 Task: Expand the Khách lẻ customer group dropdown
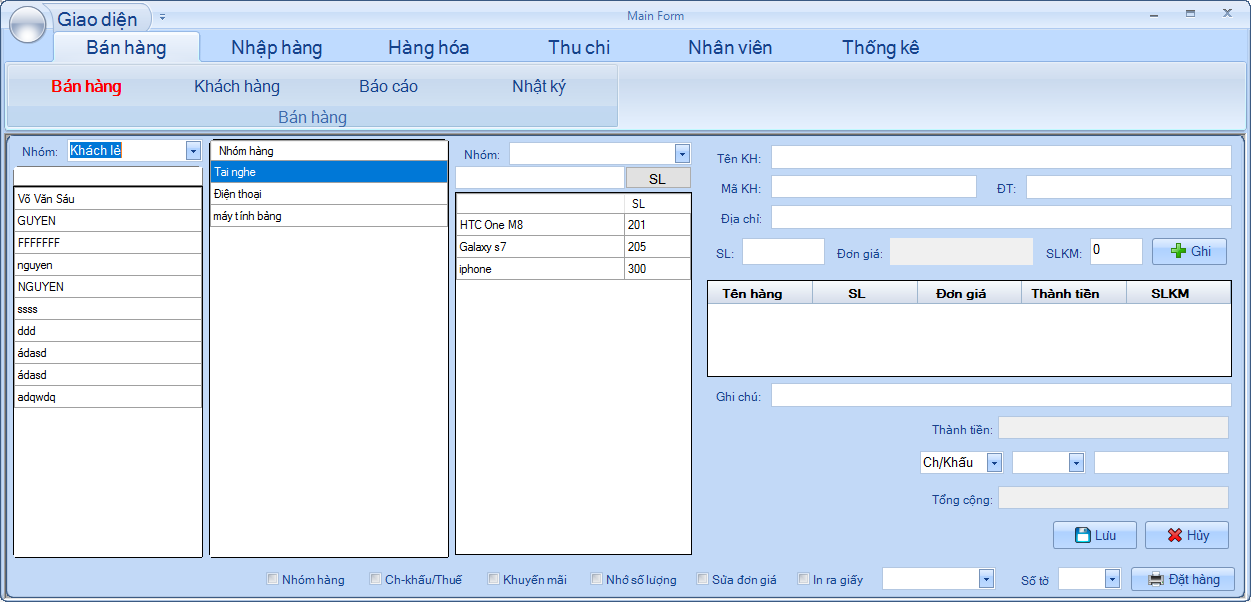(193, 151)
